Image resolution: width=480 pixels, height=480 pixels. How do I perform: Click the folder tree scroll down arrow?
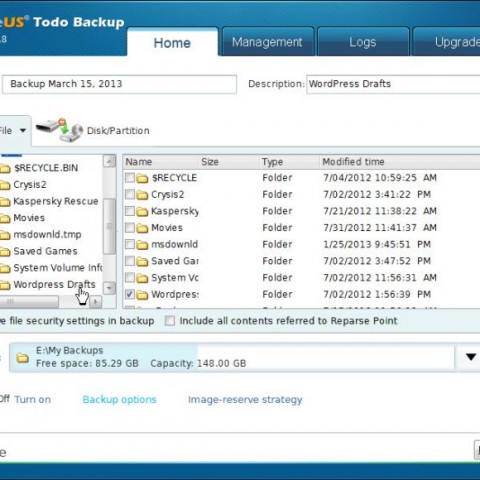point(109,288)
